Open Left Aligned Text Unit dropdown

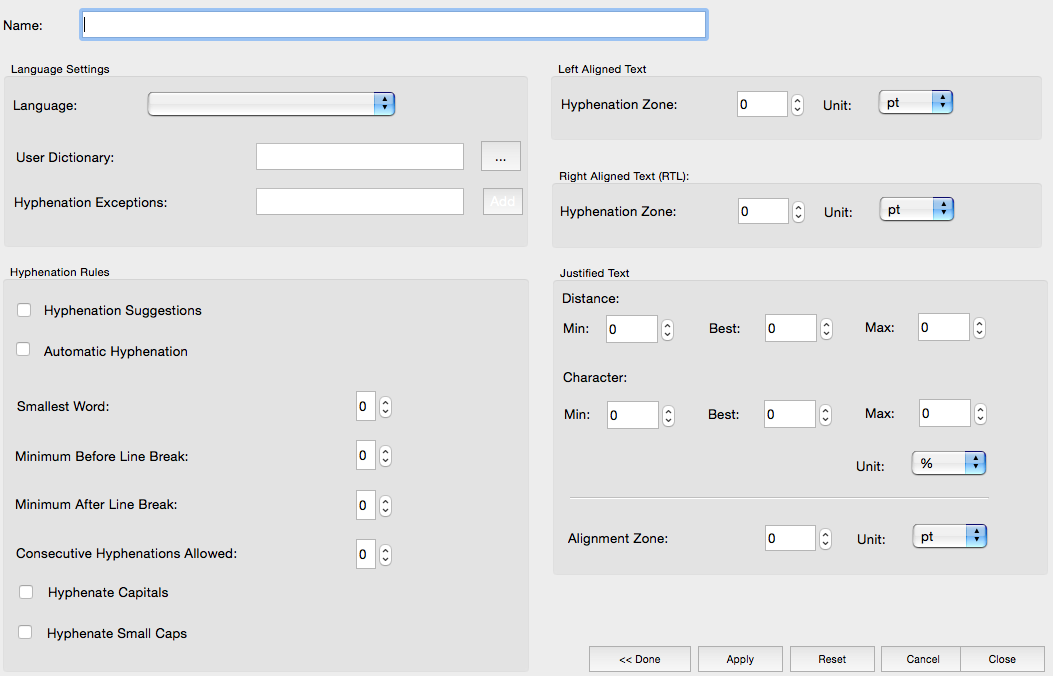pyautogui.click(x=915, y=103)
